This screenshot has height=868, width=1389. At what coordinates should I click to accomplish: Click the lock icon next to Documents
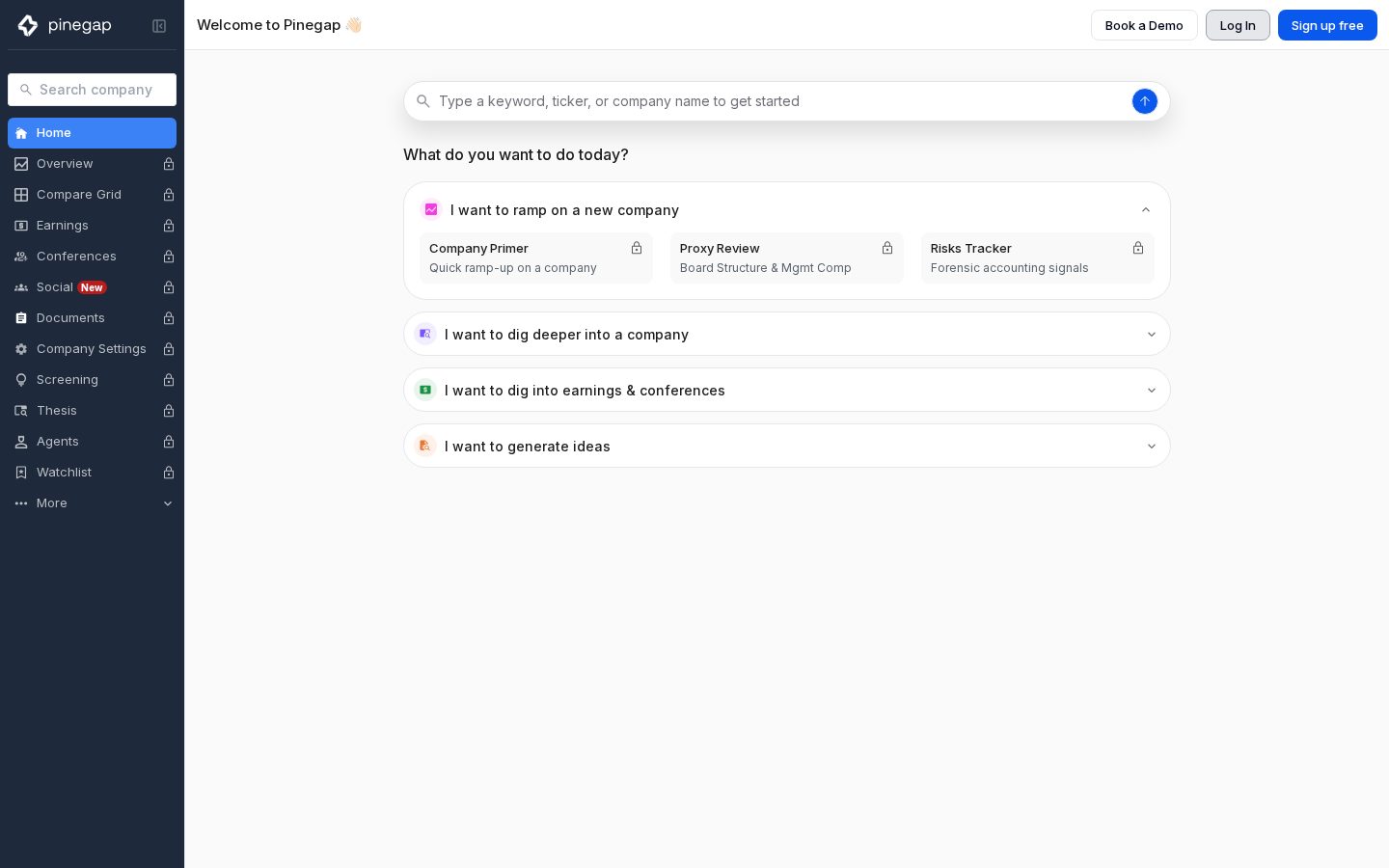click(x=169, y=318)
